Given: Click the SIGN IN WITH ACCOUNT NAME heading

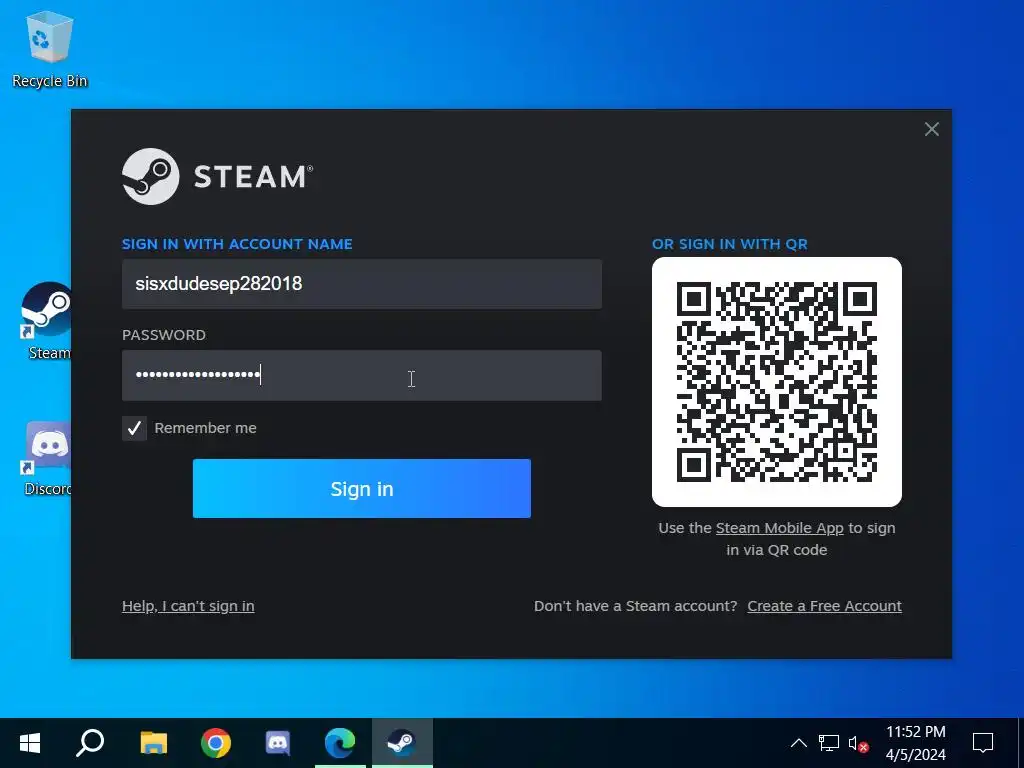Looking at the screenshot, I should [x=237, y=244].
